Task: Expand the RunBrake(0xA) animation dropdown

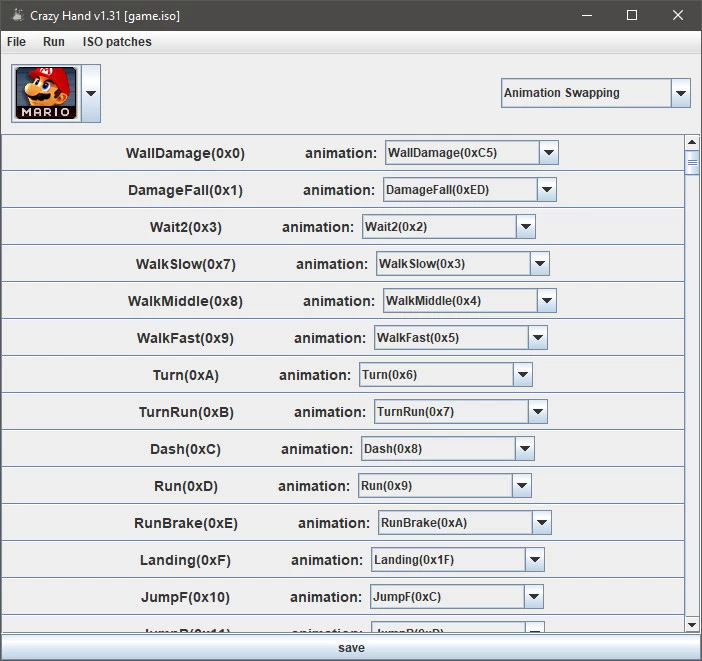Action: [x=541, y=523]
